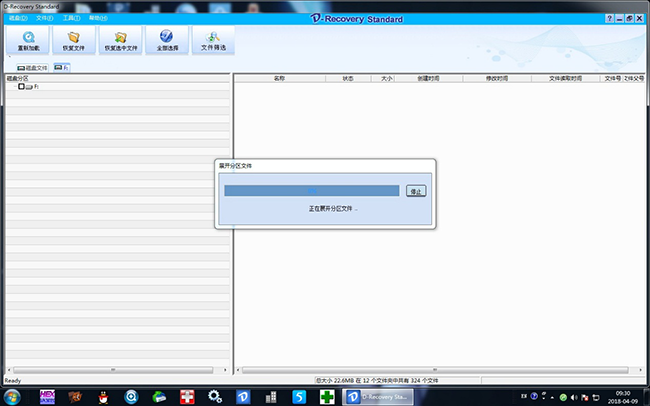Select the F: drive label in partition tree
The image size is (650, 406).
pyautogui.click(x=36, y=87)
